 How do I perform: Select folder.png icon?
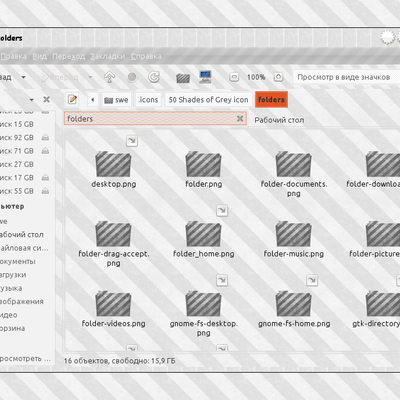coord(203,164)
